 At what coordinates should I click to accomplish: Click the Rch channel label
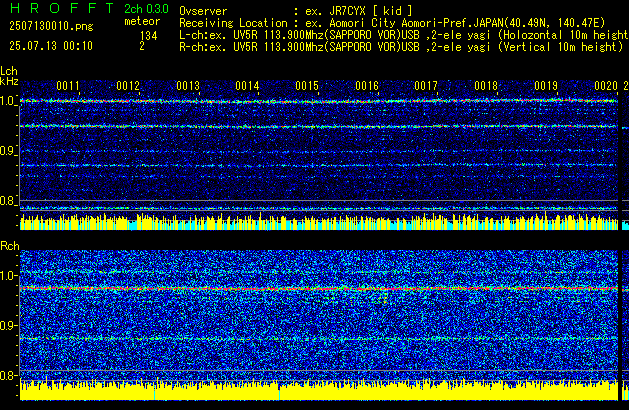(10, 246)
